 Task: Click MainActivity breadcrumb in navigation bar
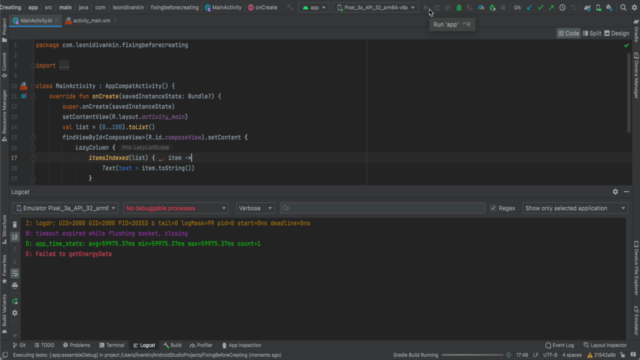pyautogui.click(x=223, y=8)
